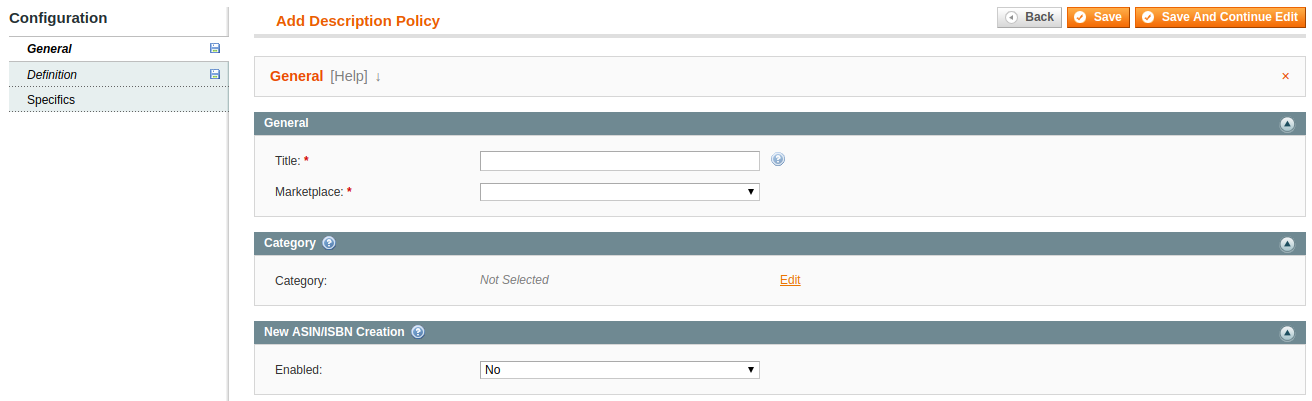Click the help icon beside Title field

pos(778,159)
